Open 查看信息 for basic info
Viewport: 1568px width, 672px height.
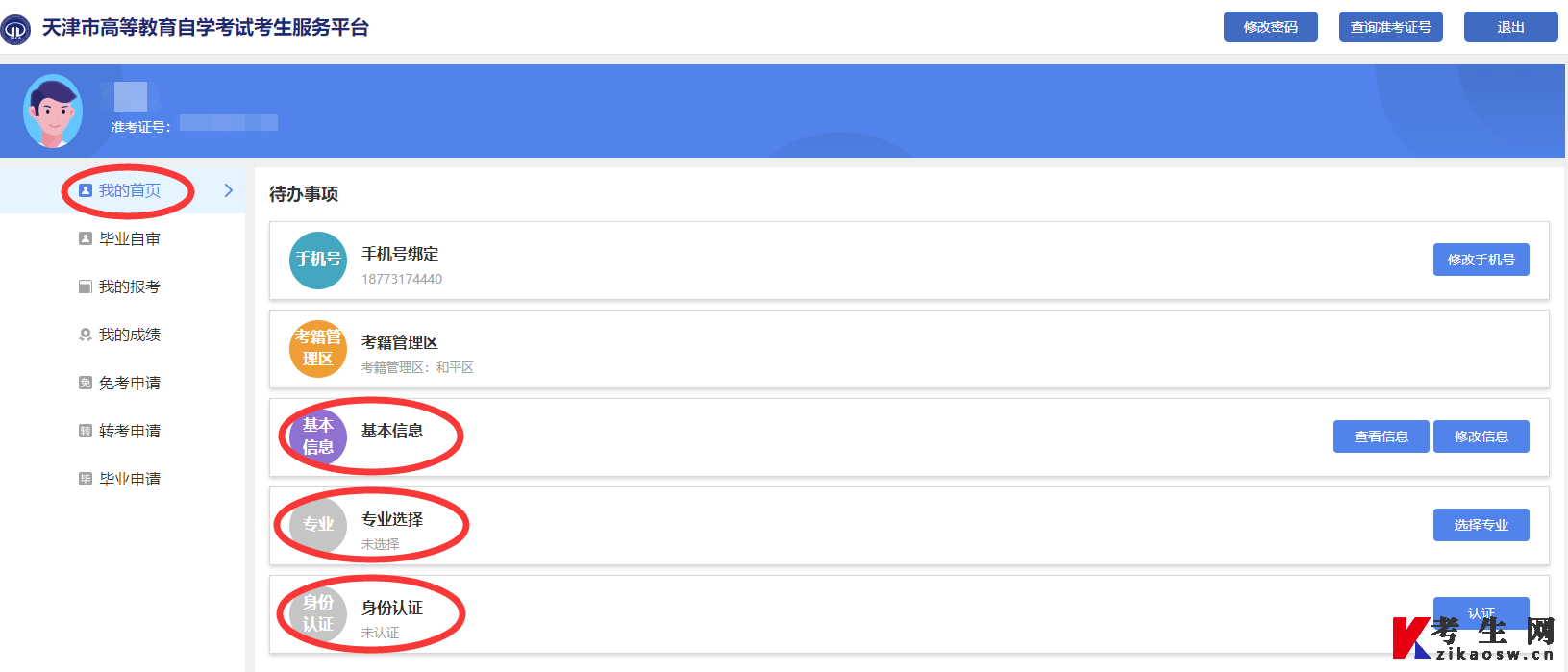pos(1381,436)
